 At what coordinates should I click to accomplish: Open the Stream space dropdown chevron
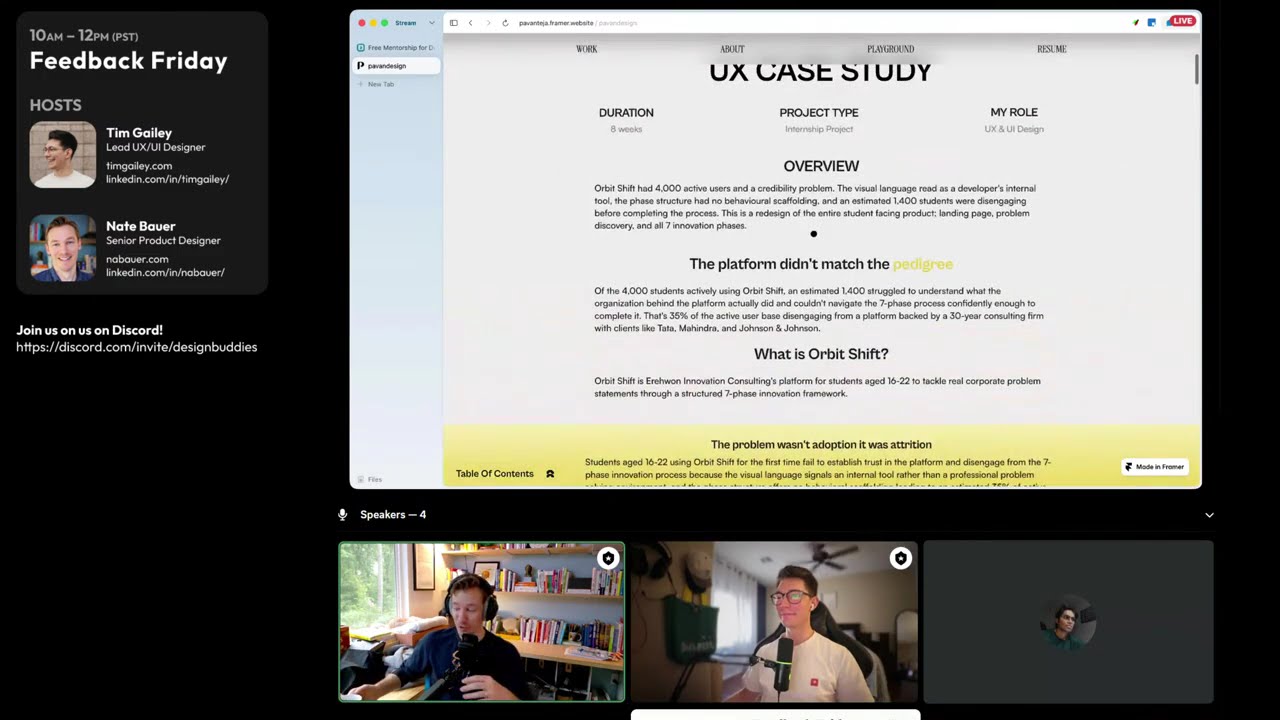(432, 23)
